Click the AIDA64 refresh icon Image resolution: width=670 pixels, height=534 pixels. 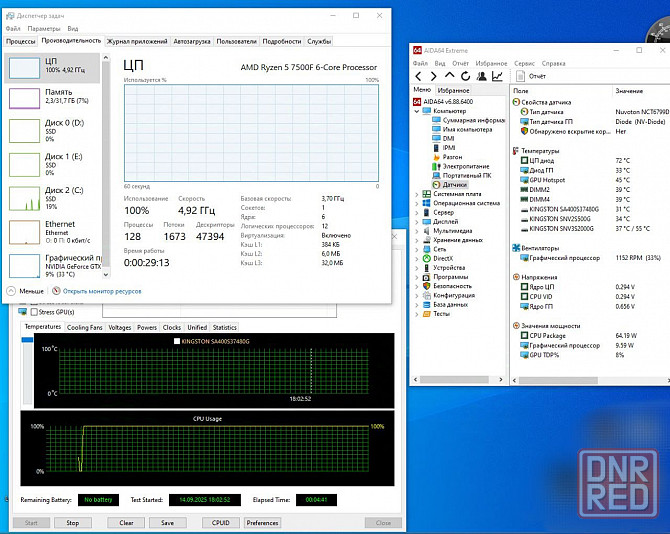(464, 76)
